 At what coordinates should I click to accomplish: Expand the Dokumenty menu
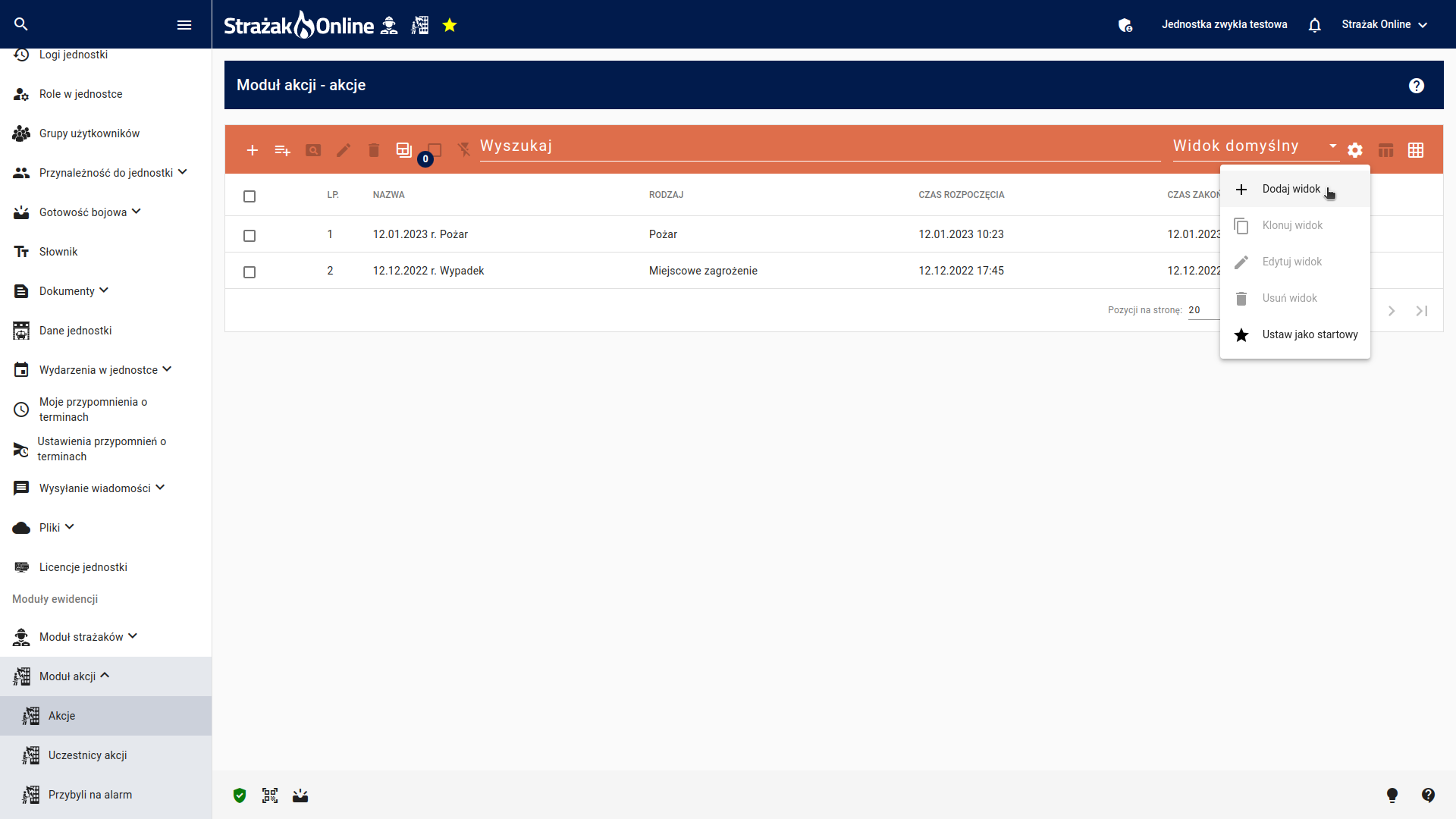tap(106, 291)
